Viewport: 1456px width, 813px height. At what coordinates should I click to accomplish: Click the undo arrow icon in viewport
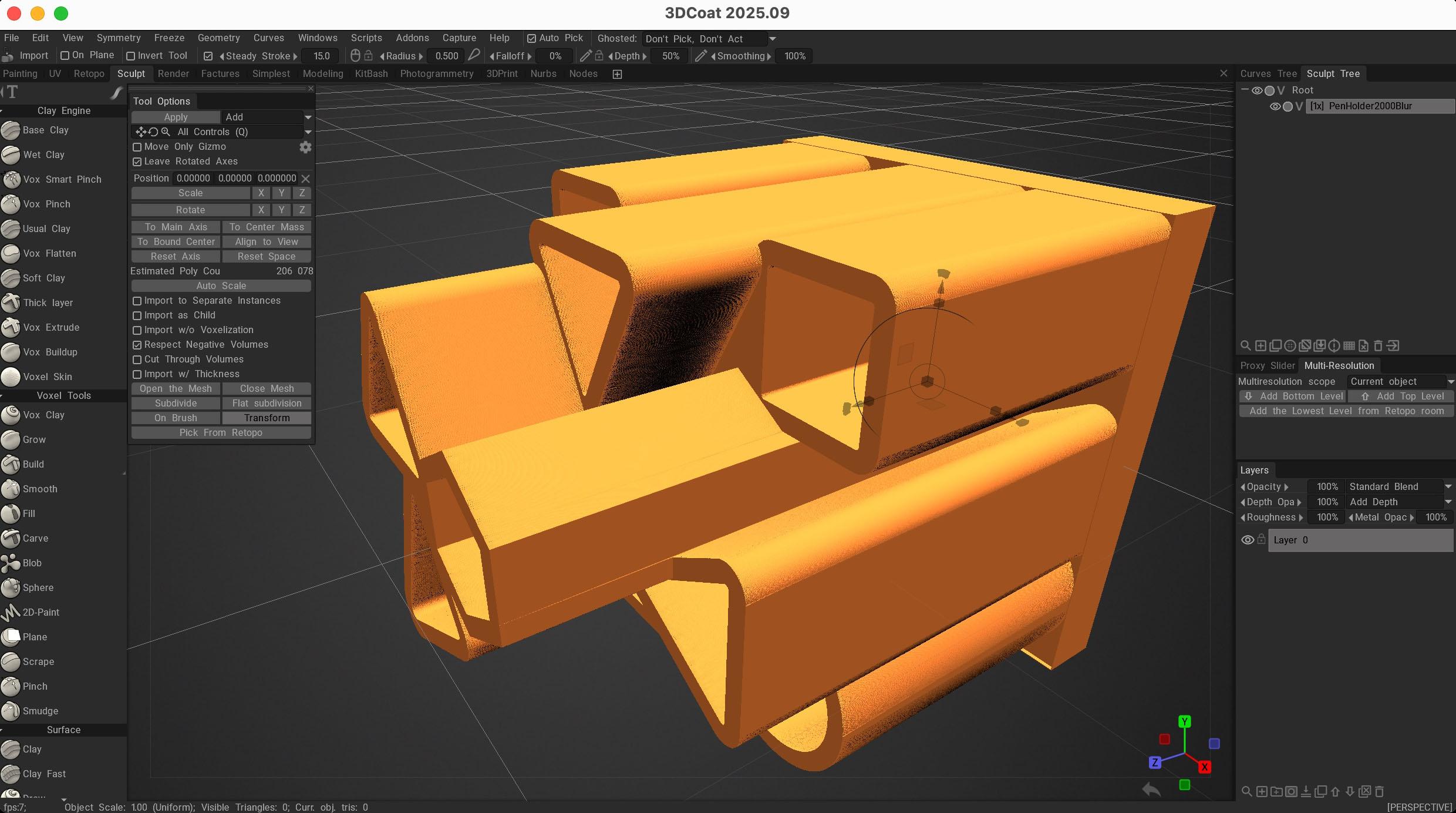click(1151, 790)
